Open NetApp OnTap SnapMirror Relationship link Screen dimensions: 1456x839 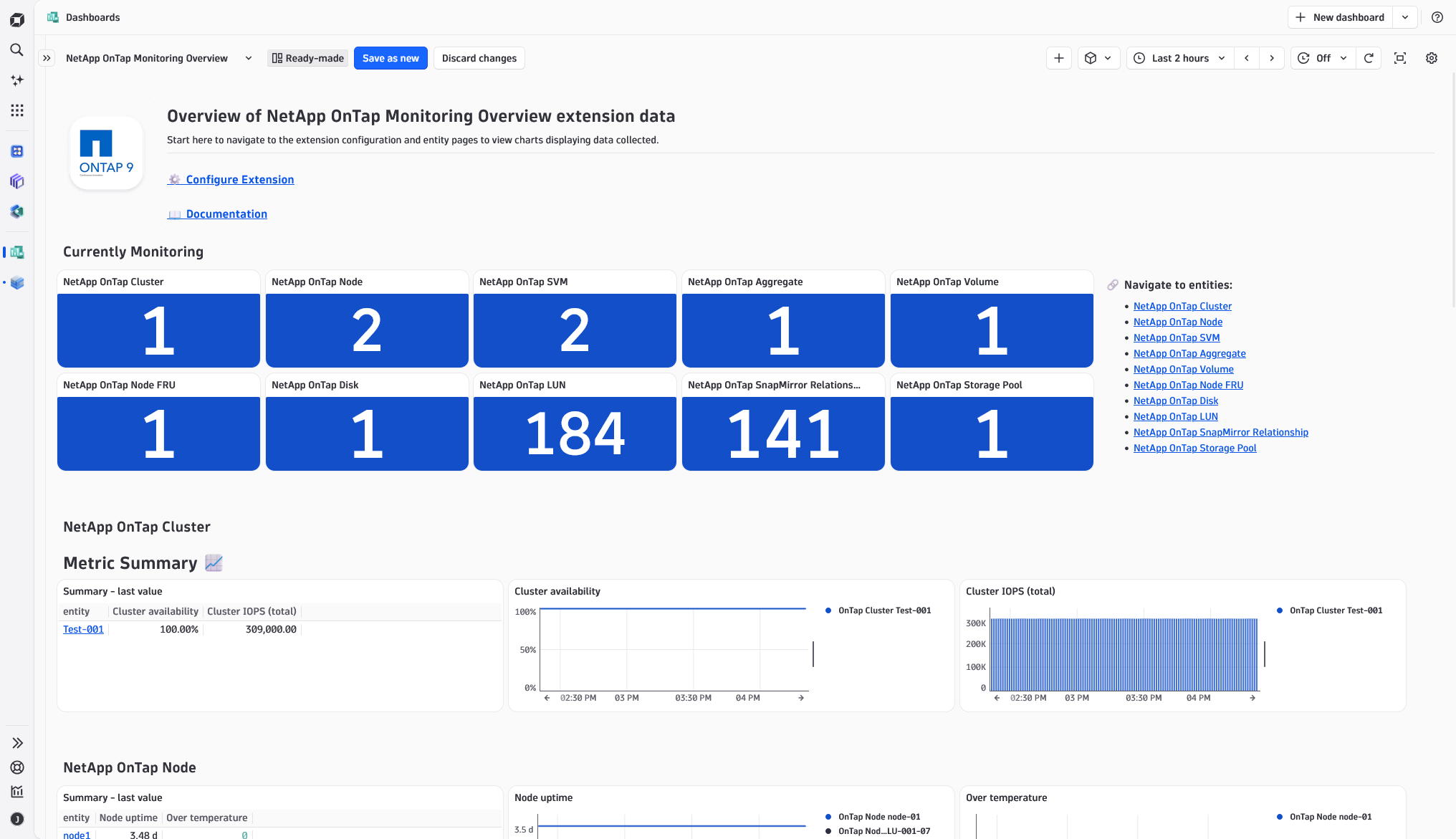click(x=1221, y=432)
